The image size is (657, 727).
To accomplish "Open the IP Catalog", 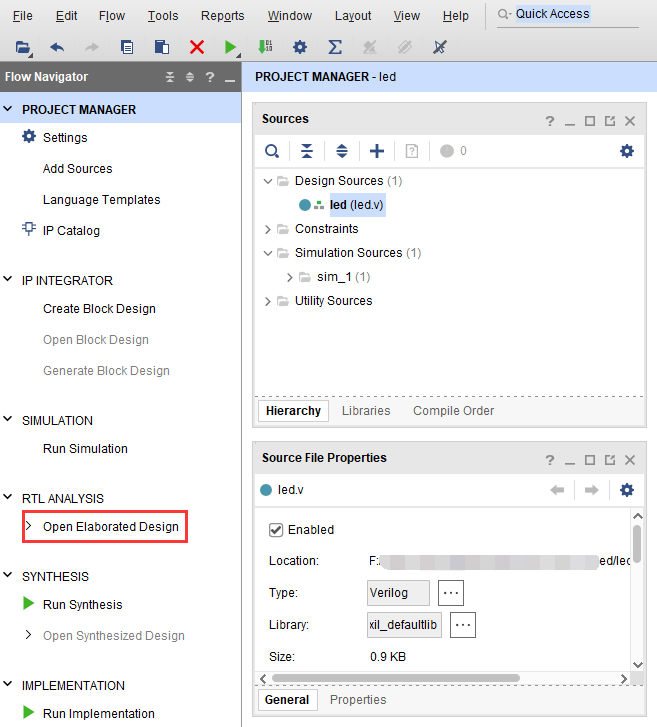I will 71,230.
